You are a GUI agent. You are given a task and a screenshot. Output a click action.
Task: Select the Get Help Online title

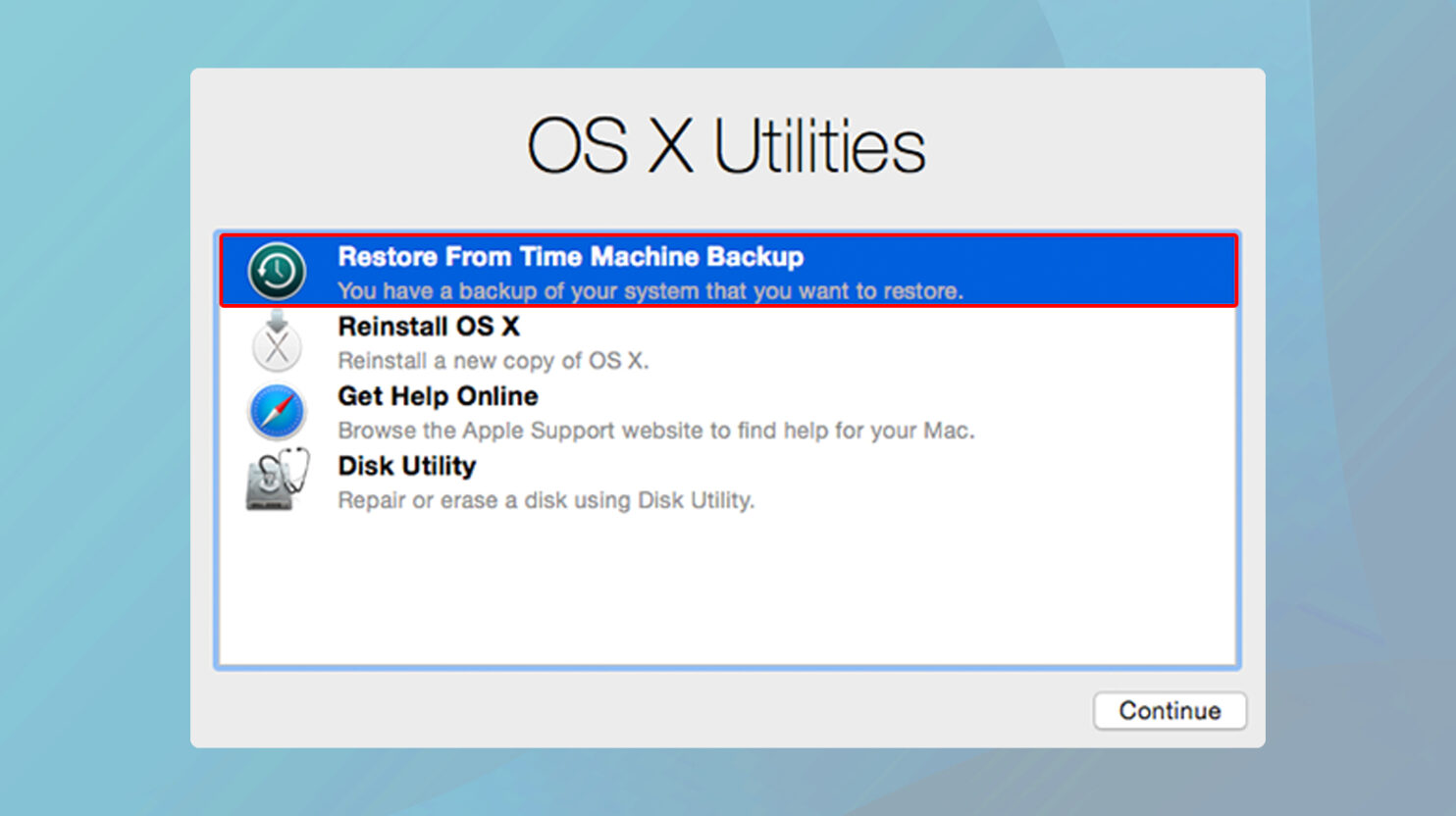438,396
